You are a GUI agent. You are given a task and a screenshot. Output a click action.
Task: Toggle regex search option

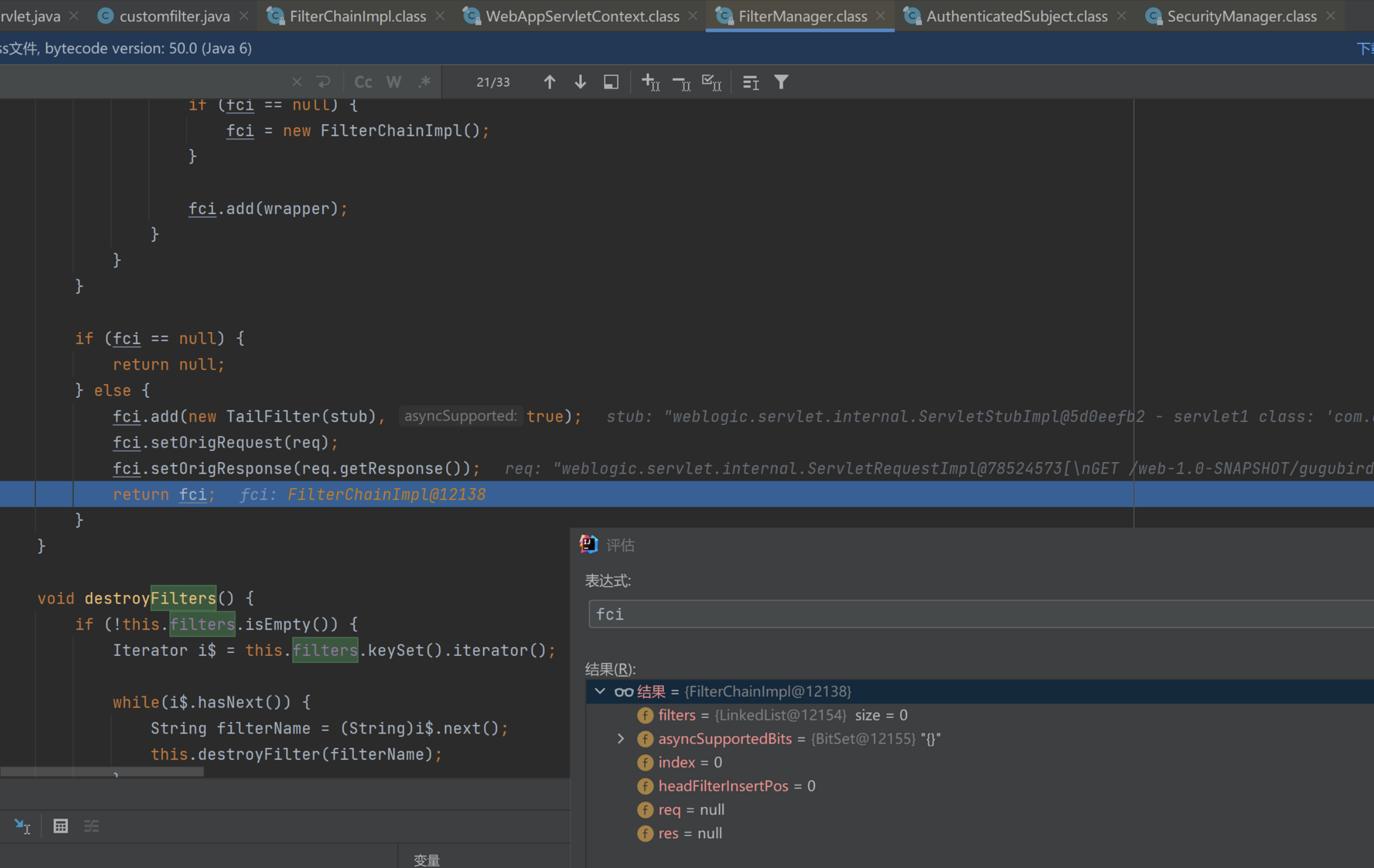click(424, 82)
